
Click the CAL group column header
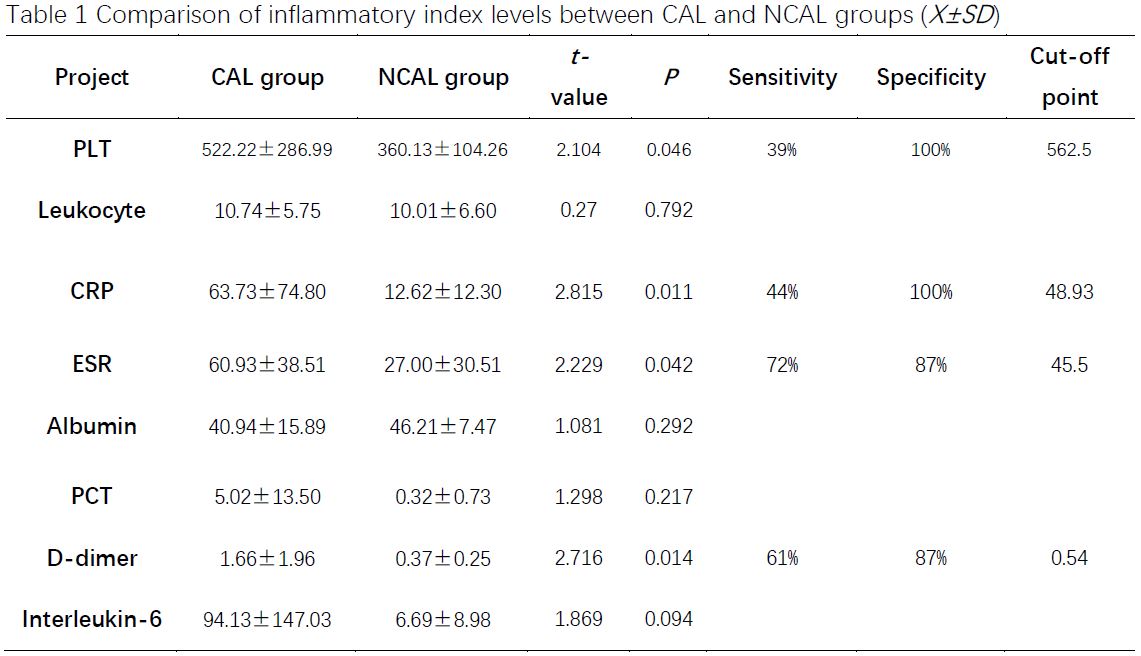pyautogui.click(x=267, y=78)
